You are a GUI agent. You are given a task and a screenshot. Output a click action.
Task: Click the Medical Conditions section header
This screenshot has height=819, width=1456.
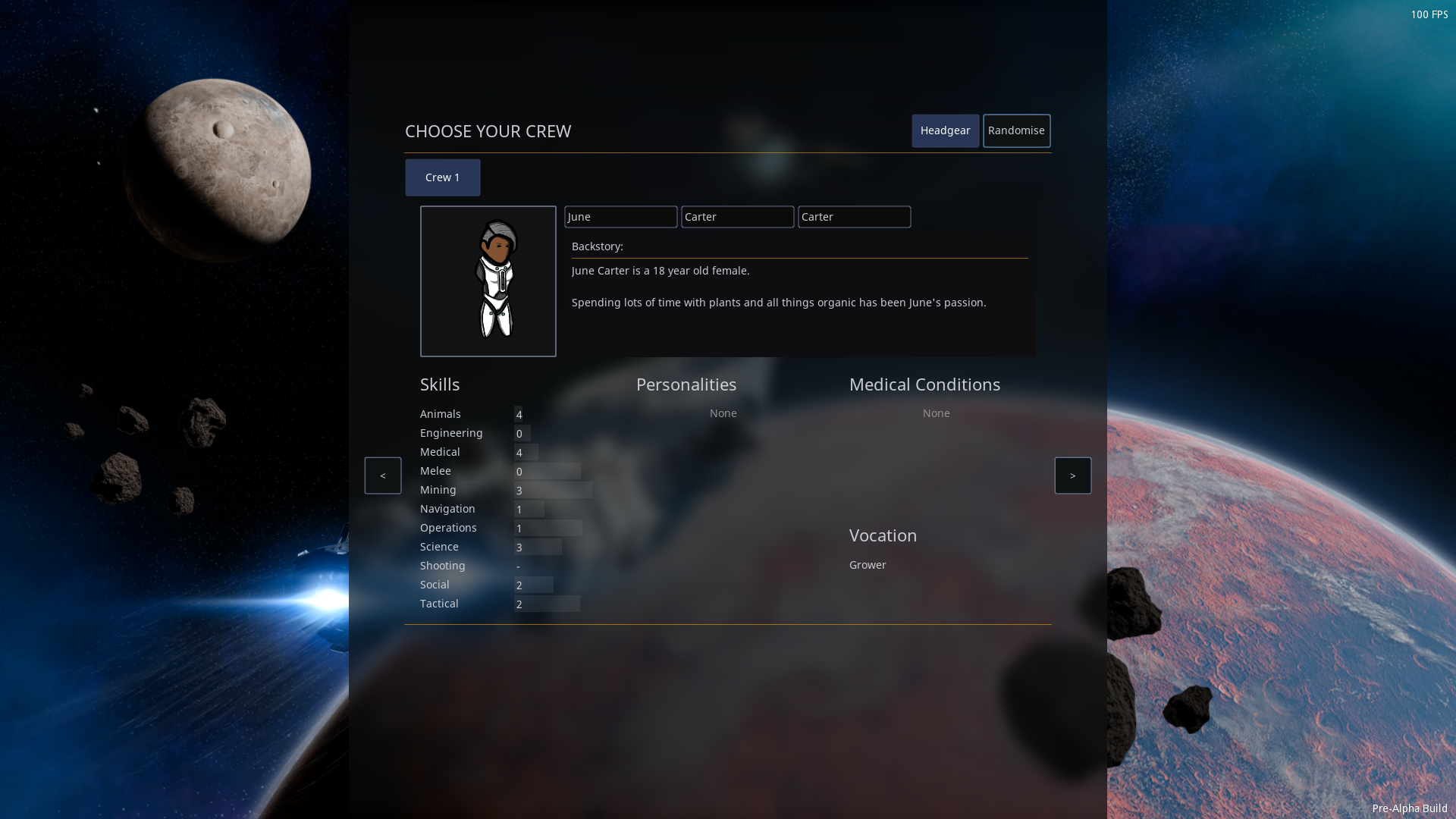tap(924, 384)
